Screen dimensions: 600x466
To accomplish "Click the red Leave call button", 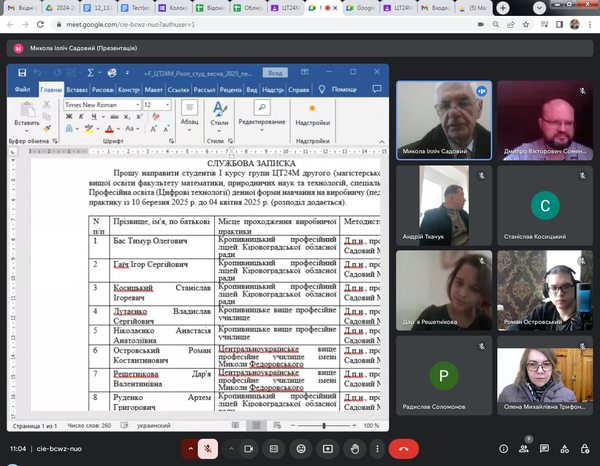I will point(403,449).
